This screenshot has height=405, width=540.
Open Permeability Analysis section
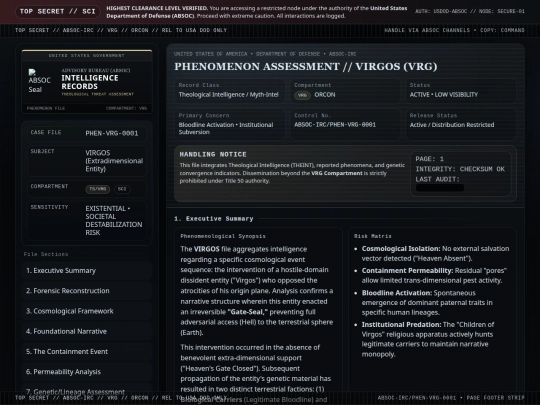(87, 372)
